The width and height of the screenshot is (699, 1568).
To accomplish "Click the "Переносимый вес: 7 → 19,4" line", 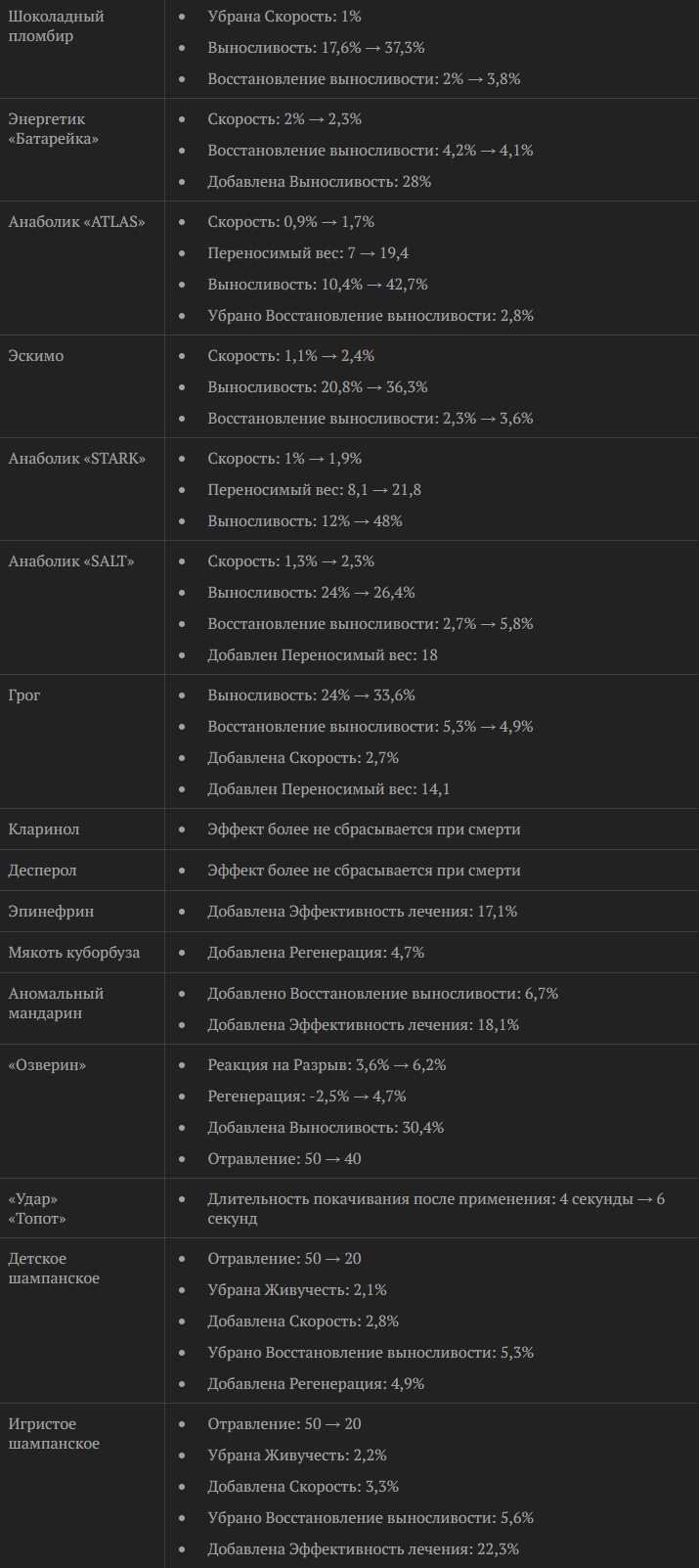I will point(308,253).
